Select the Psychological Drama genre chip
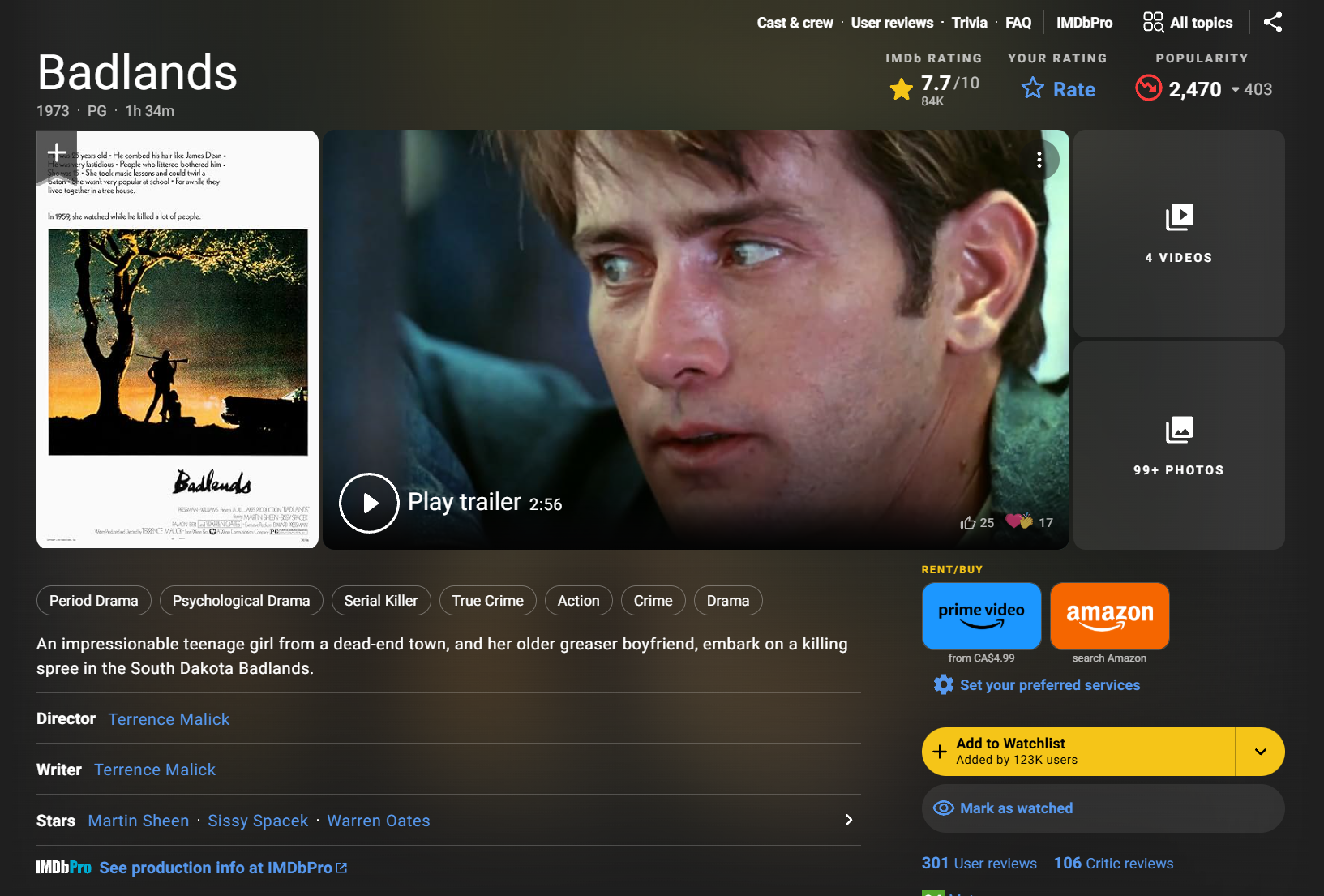This screenshot has height=896, width=1324. (242, 601)
